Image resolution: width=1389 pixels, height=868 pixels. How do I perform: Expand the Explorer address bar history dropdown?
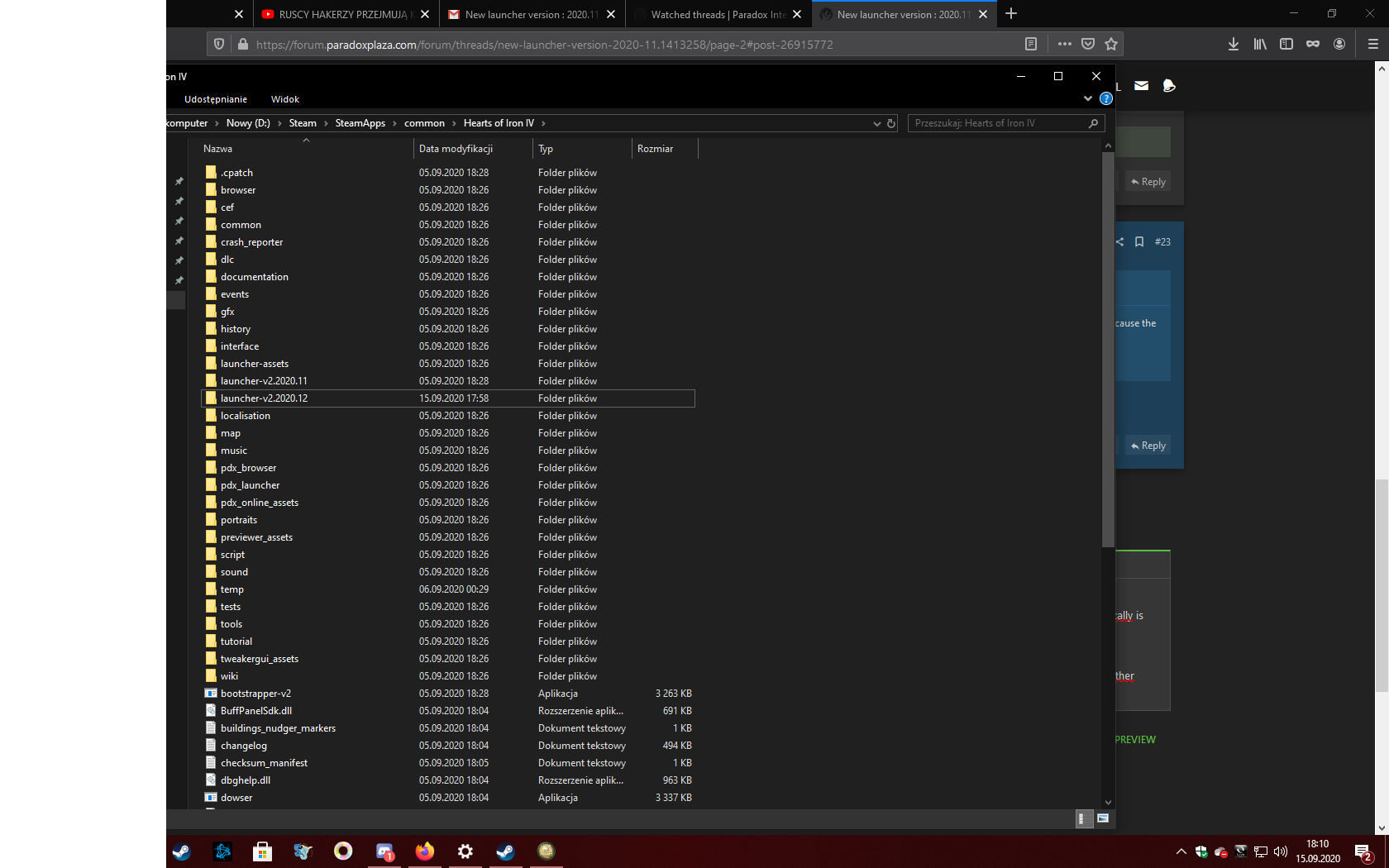click(876, 123)
